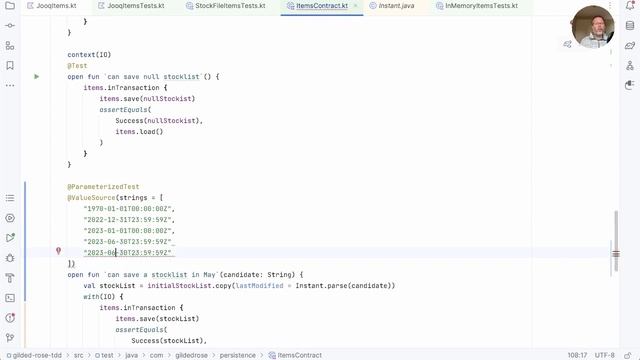Open the Project folder tool window

10,6
